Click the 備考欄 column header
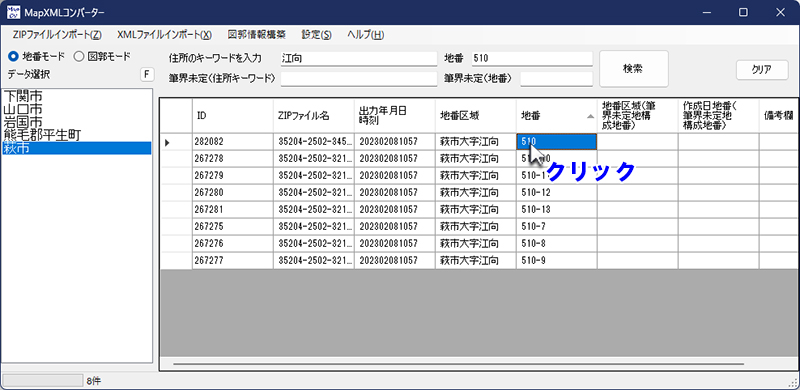 pyautogui.click(x=779, y=116)
